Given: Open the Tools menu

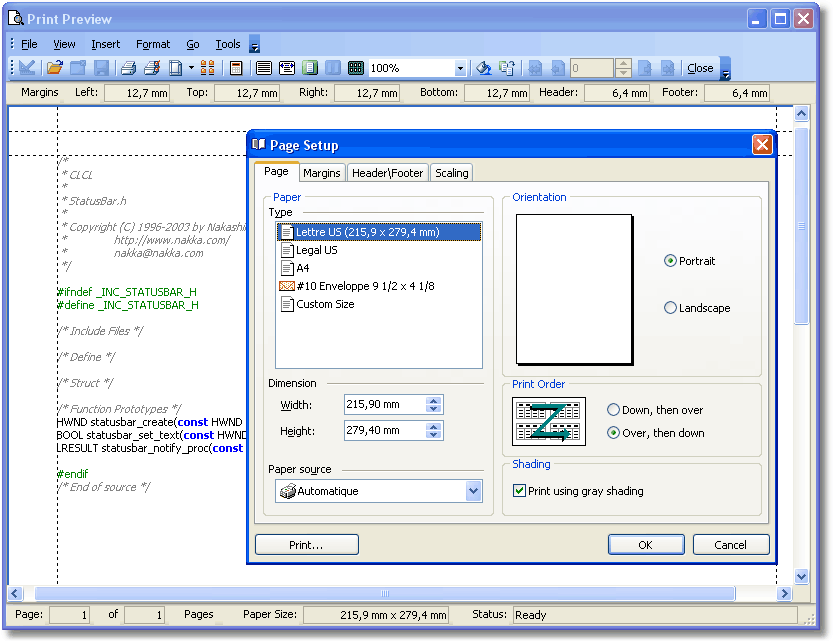Looking at the screenshot, I should click(x=228, y=44).
